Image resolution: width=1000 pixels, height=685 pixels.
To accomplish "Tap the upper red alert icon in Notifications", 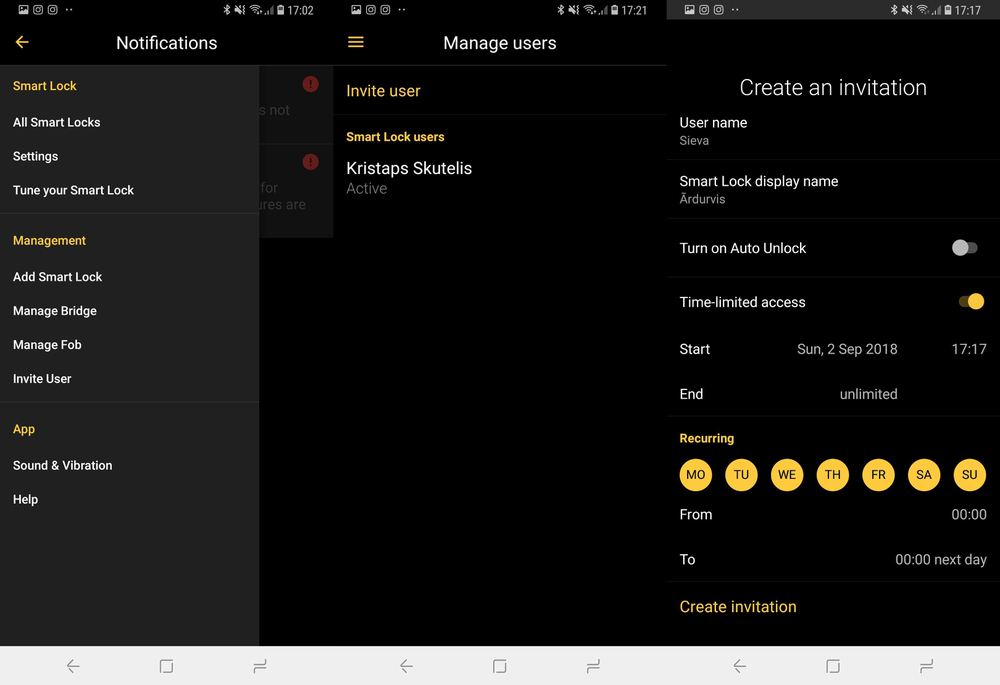I will click(311, 84).
